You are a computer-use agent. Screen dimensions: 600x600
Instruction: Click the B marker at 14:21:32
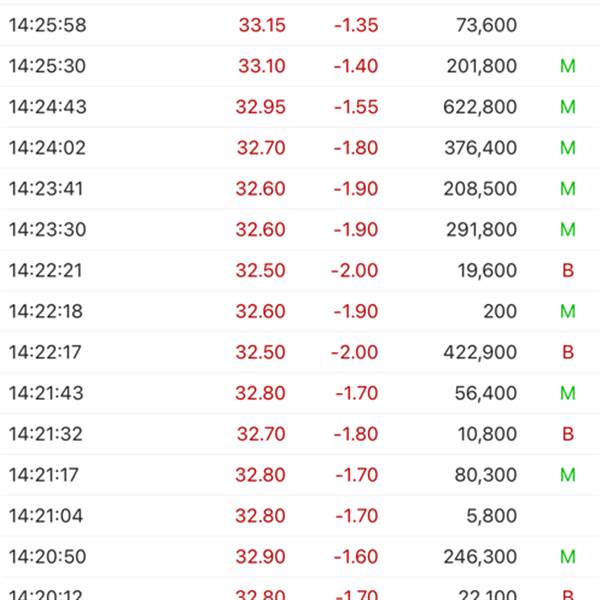point(568,434)
